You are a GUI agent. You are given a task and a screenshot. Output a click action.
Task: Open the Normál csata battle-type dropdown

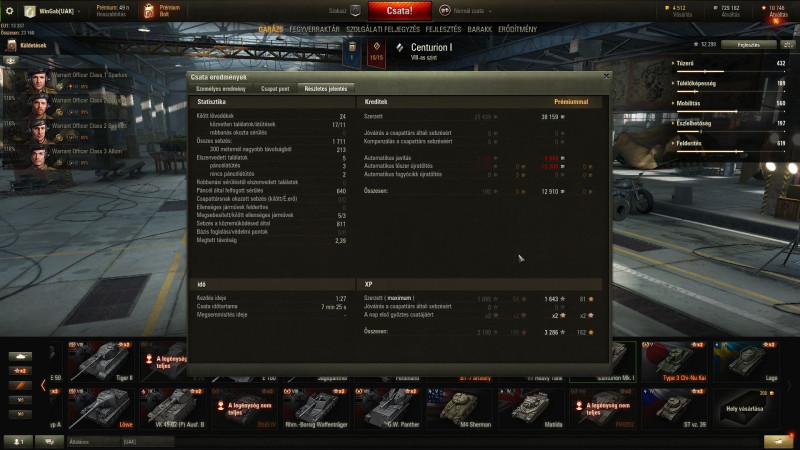(x=466, y=11)
